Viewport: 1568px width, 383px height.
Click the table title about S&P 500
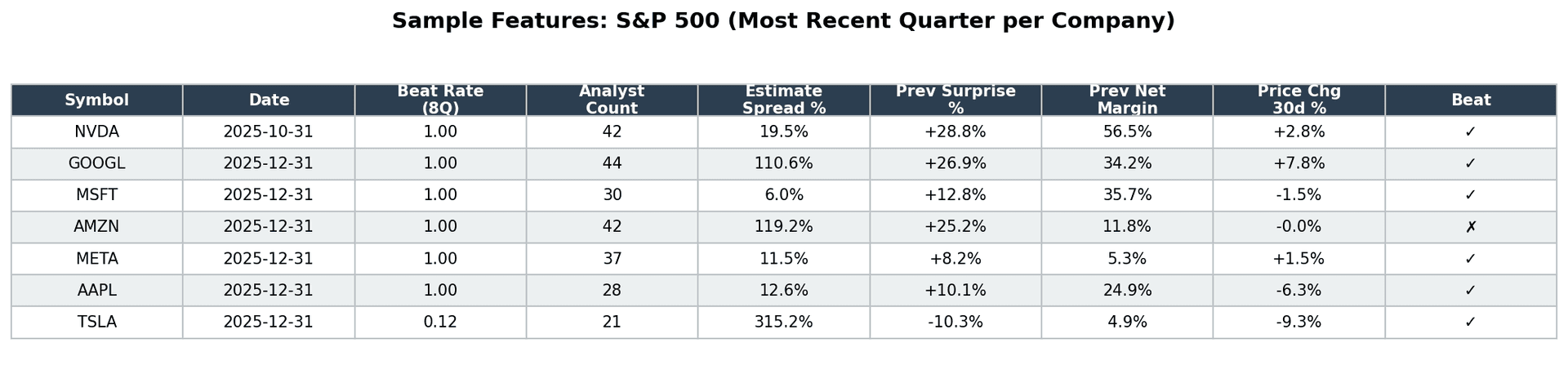click(x=783, y=21)
